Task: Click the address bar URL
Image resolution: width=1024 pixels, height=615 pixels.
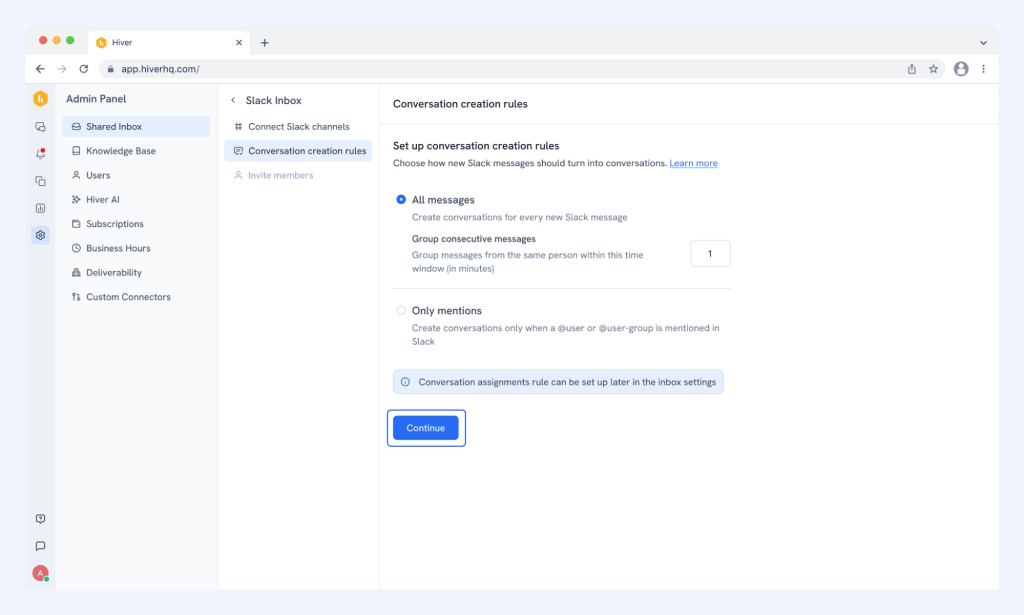Action: (x=160, y=69)
